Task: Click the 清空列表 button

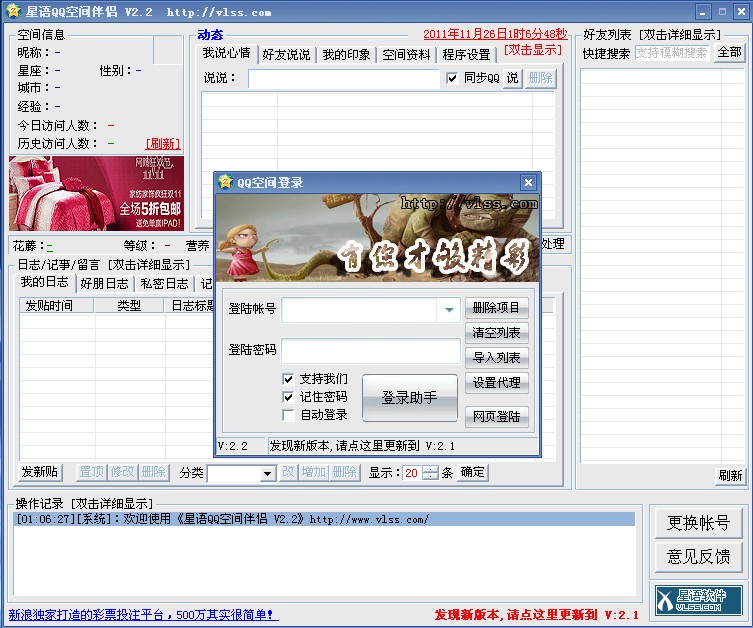Action: [x=497, y=333]
